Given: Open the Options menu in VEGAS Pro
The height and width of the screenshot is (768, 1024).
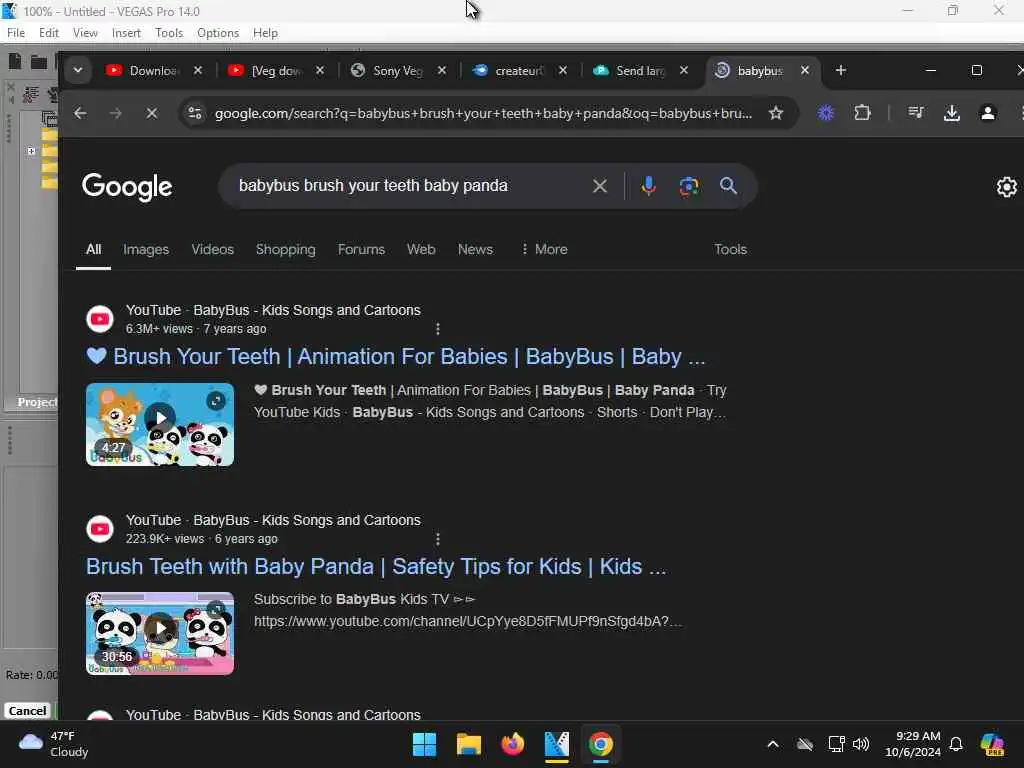Looking at the screenshot, I should click(217, 33).
